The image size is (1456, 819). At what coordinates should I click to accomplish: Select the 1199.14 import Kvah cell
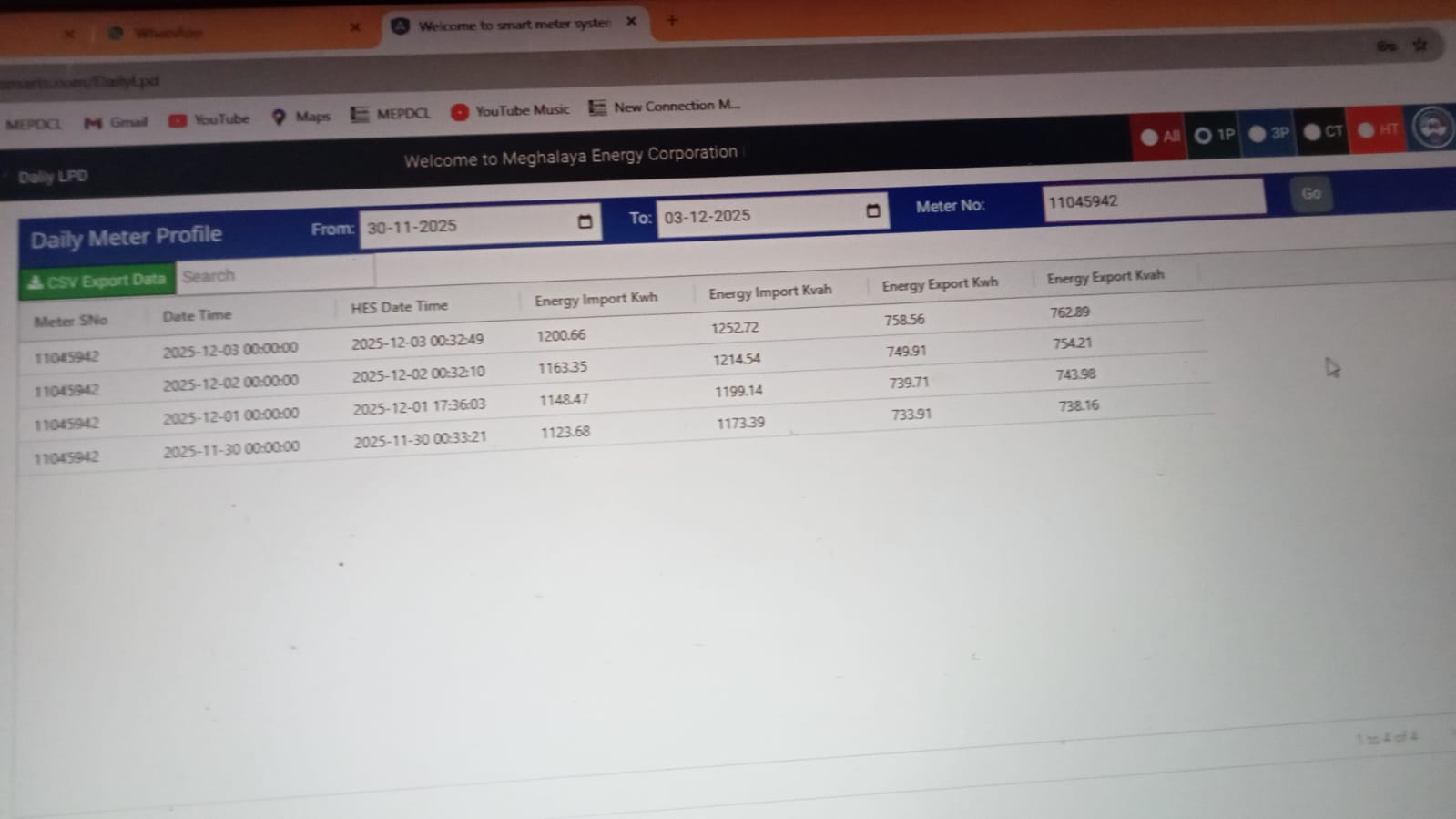[738, 391]
